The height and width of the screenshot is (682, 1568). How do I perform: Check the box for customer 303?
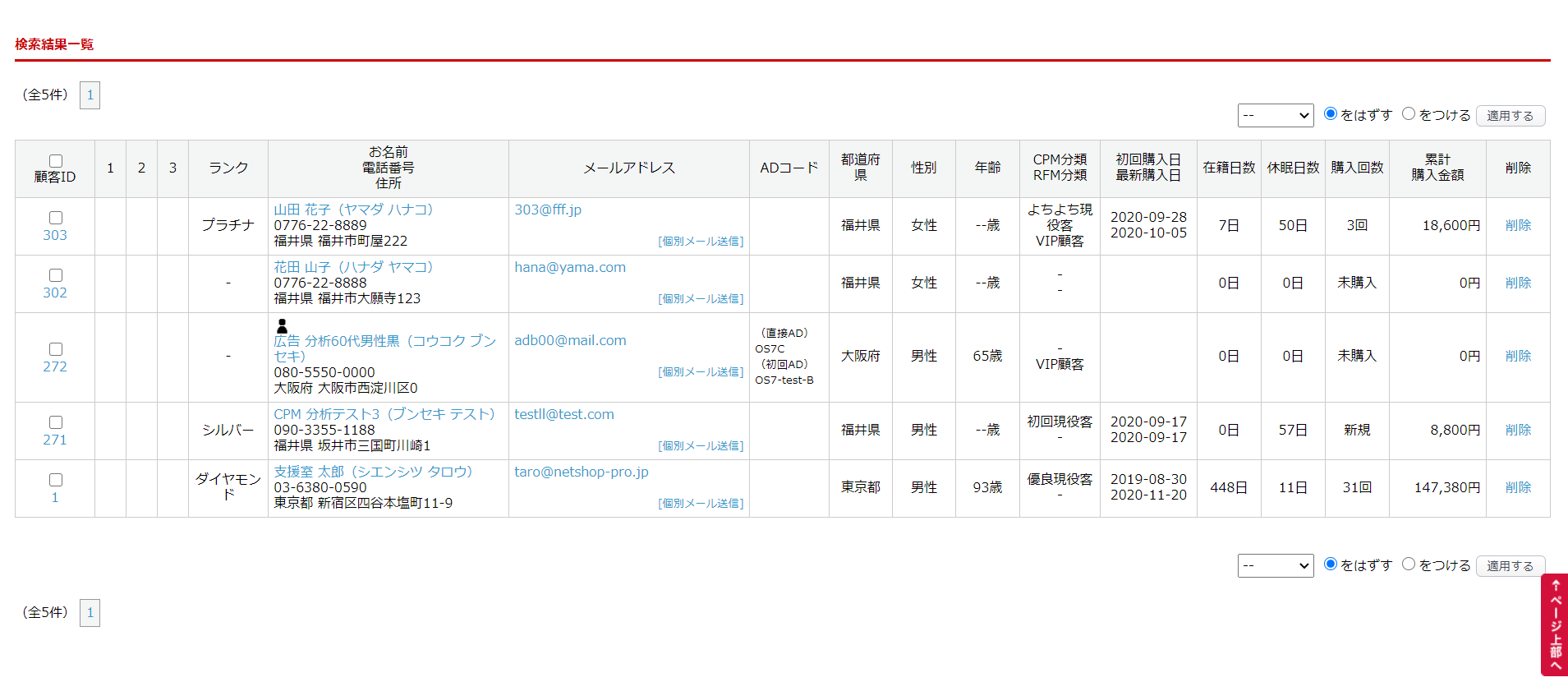click(56, 218)
